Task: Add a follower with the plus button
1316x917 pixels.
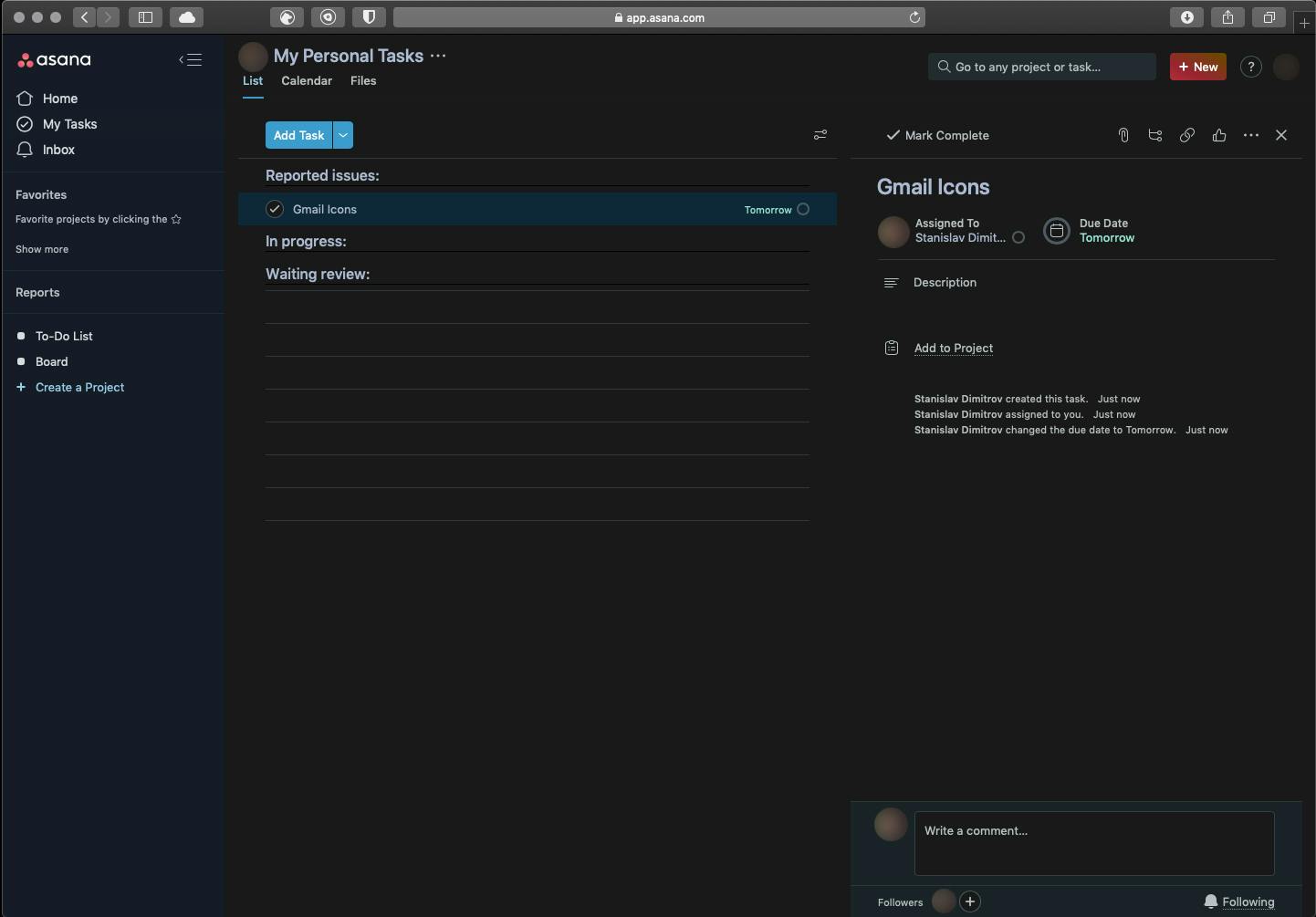Action: pyautogui.click(x=970, y=901)
